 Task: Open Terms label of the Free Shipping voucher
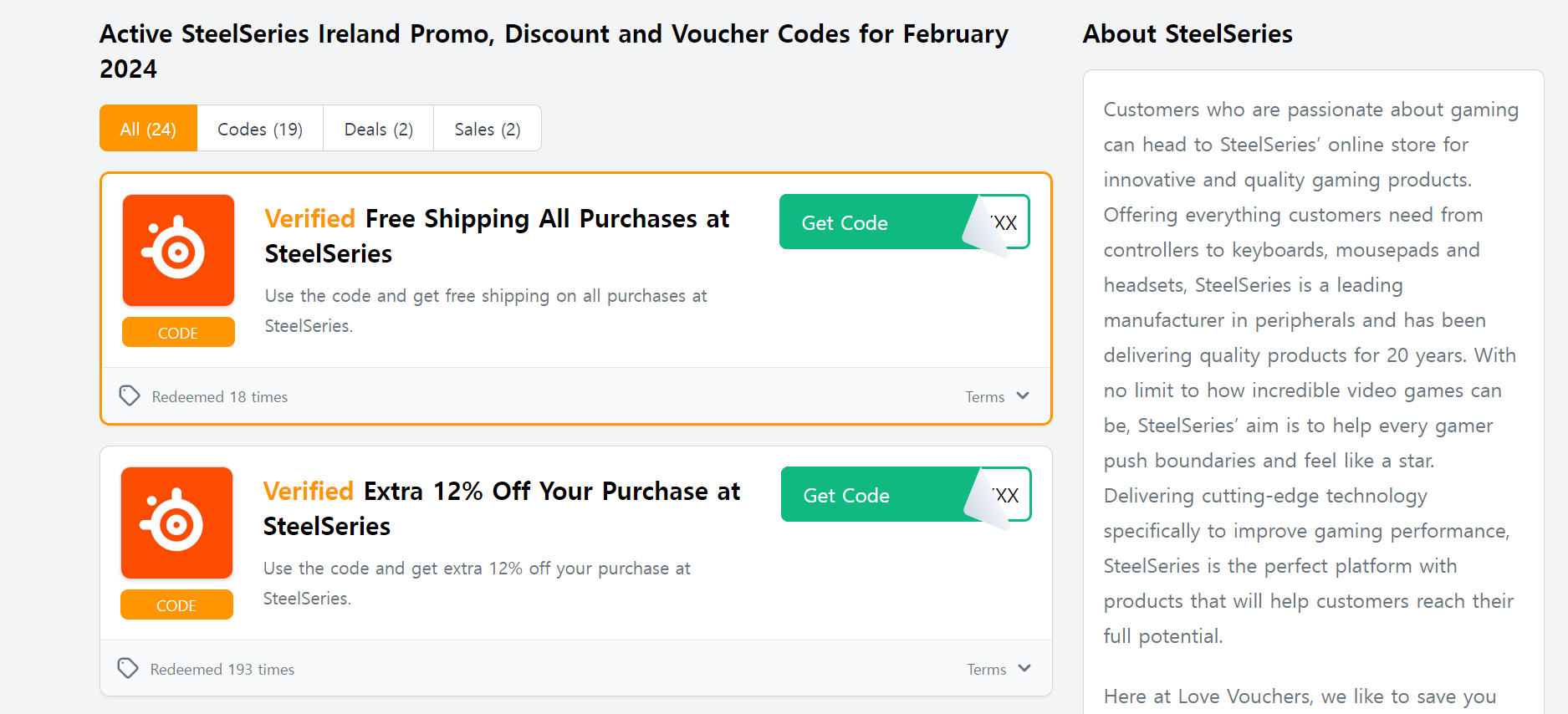[984, 397]
